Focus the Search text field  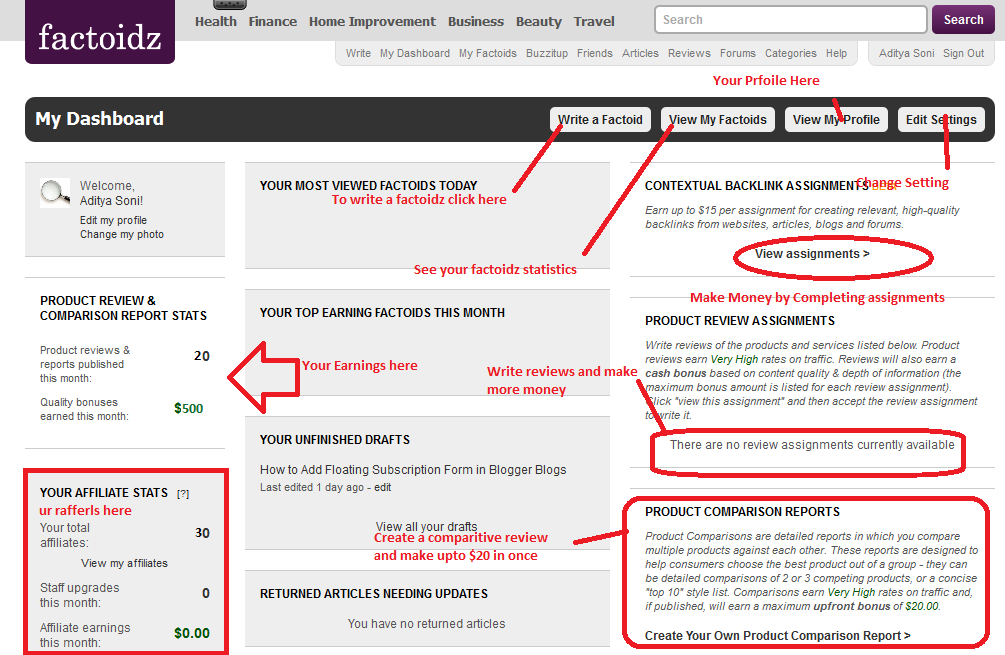[x=790, y=20]
